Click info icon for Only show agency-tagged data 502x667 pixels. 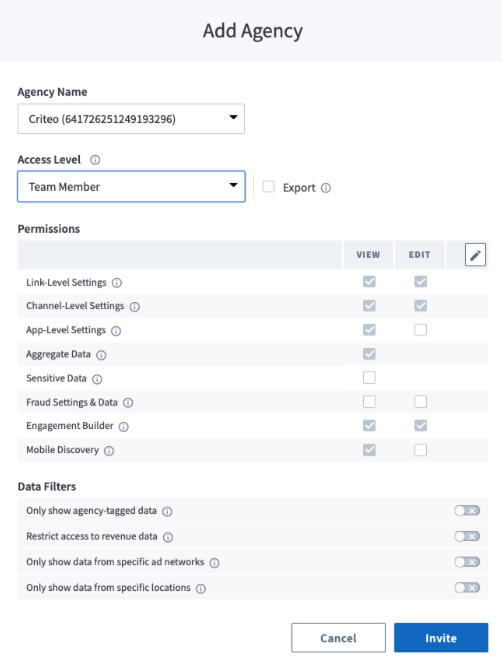(168, 512)
